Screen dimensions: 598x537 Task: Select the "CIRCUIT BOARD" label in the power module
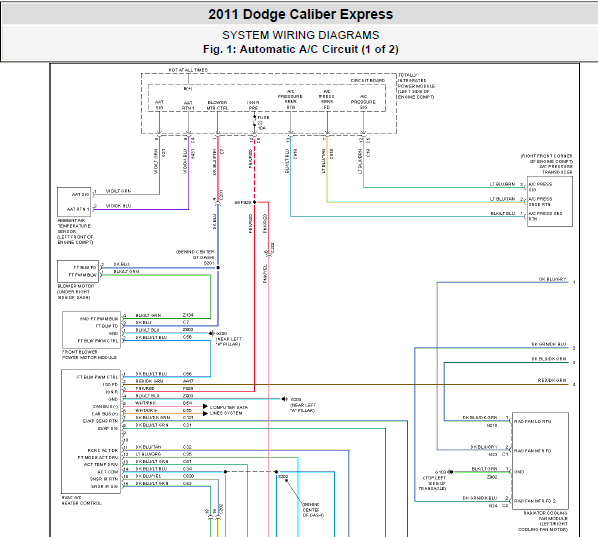pyautogui.click(x=368, y=80)
